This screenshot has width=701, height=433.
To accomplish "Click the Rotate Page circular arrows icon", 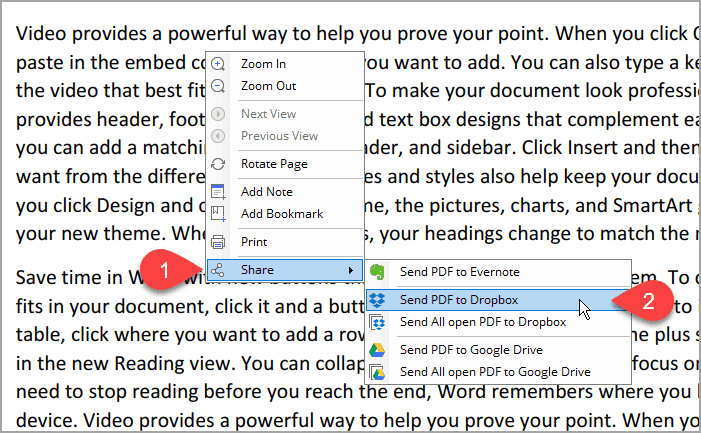I will click(x=218, y=164).
